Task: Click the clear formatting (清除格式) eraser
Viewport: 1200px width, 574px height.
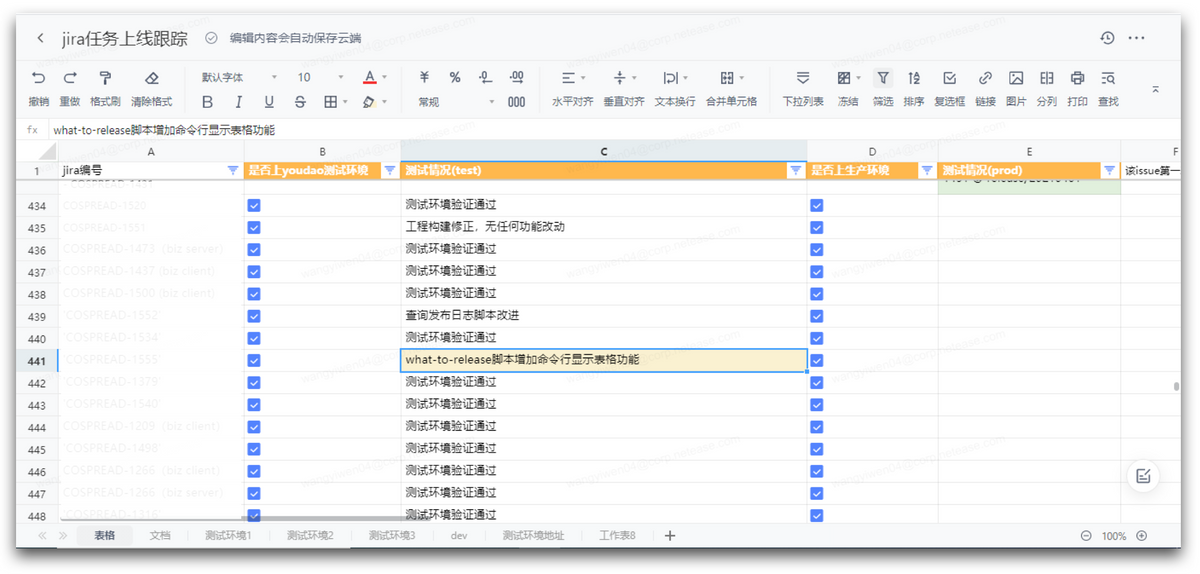Action: tap(152, 78)
